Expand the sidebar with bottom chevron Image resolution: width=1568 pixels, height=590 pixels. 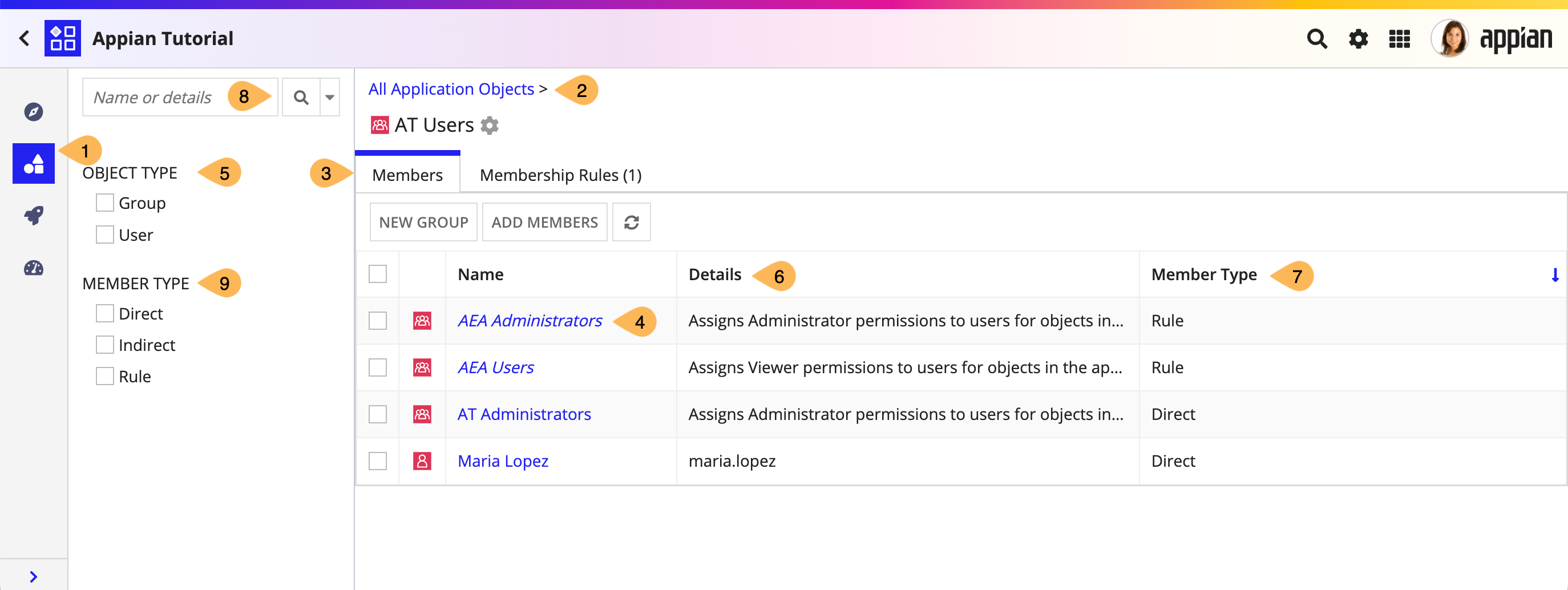[34, 577]
